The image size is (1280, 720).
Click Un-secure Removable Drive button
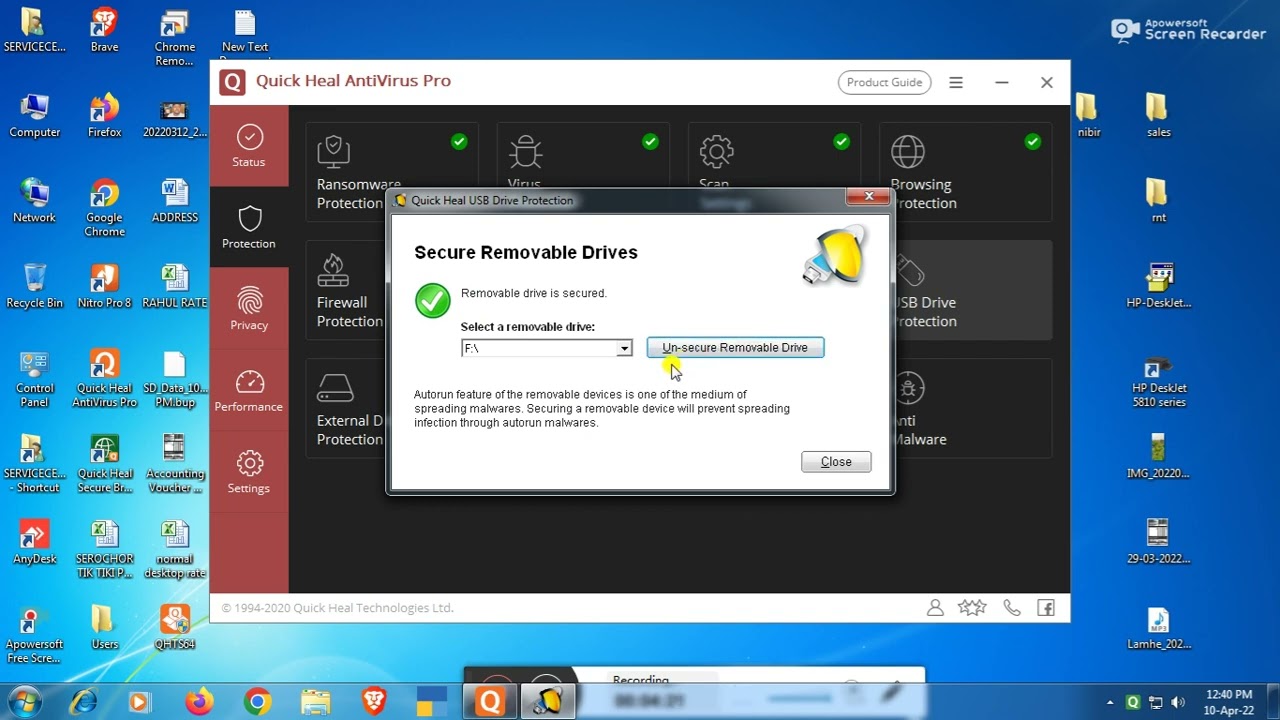pos(735,347)
